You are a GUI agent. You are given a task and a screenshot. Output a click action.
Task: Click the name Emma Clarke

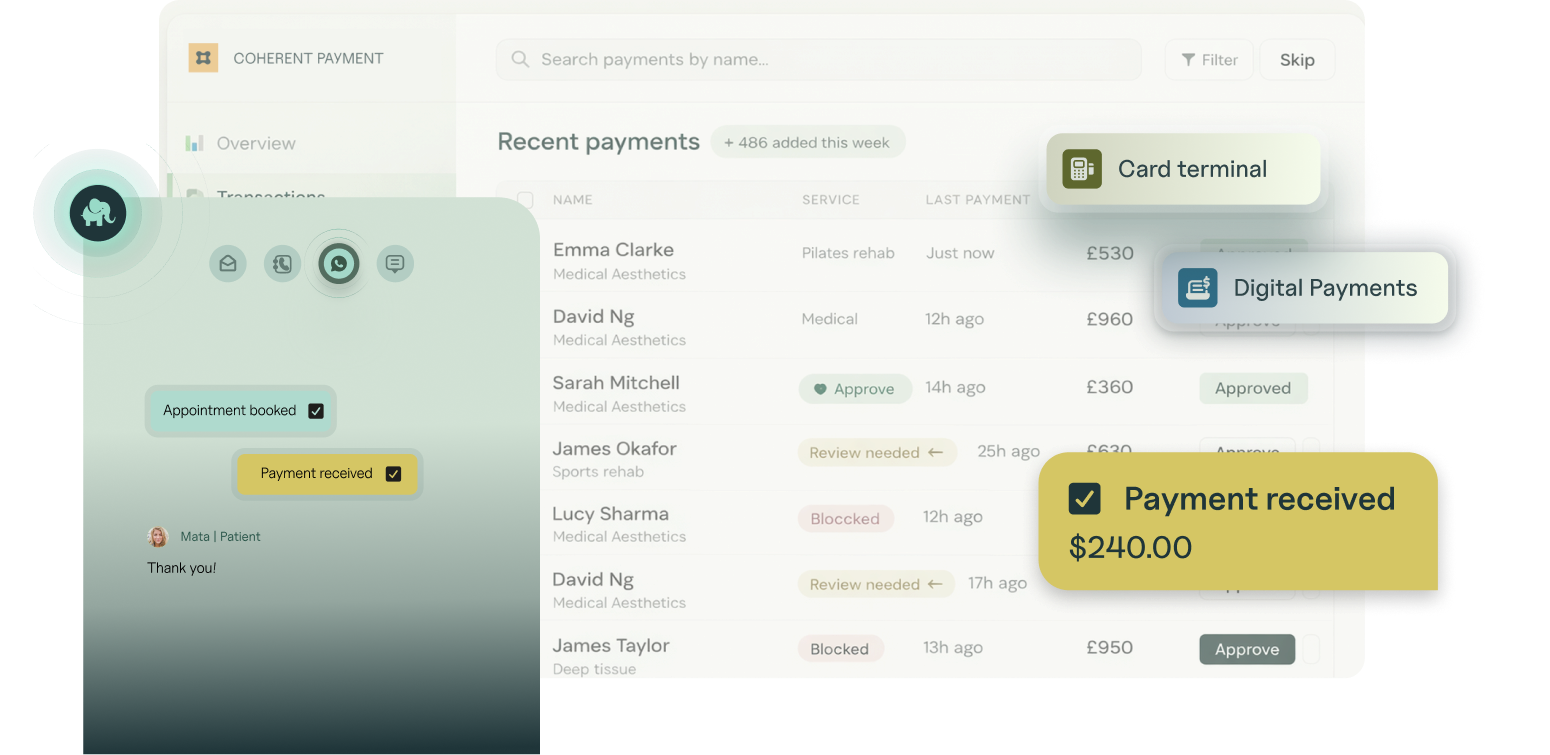(x=613, y=250)
